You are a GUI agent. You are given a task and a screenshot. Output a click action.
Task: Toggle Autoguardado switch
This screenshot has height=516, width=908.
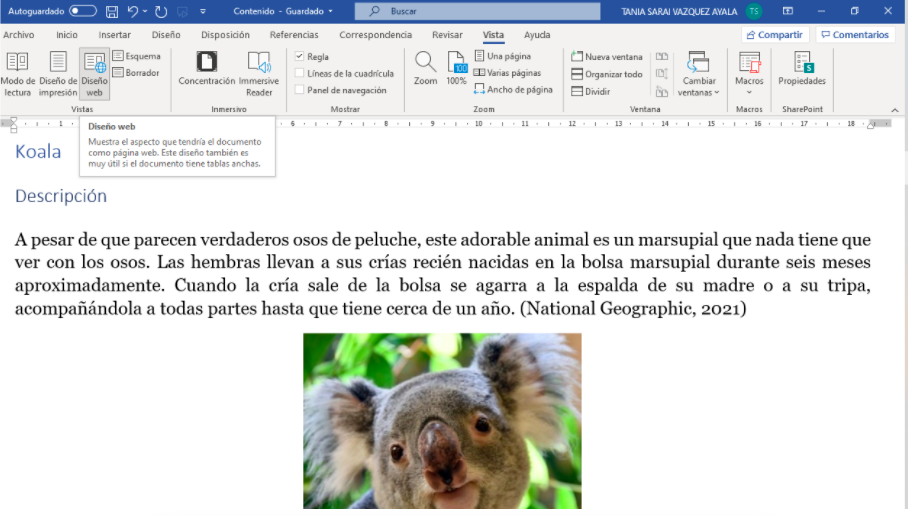tap(82, 11)
